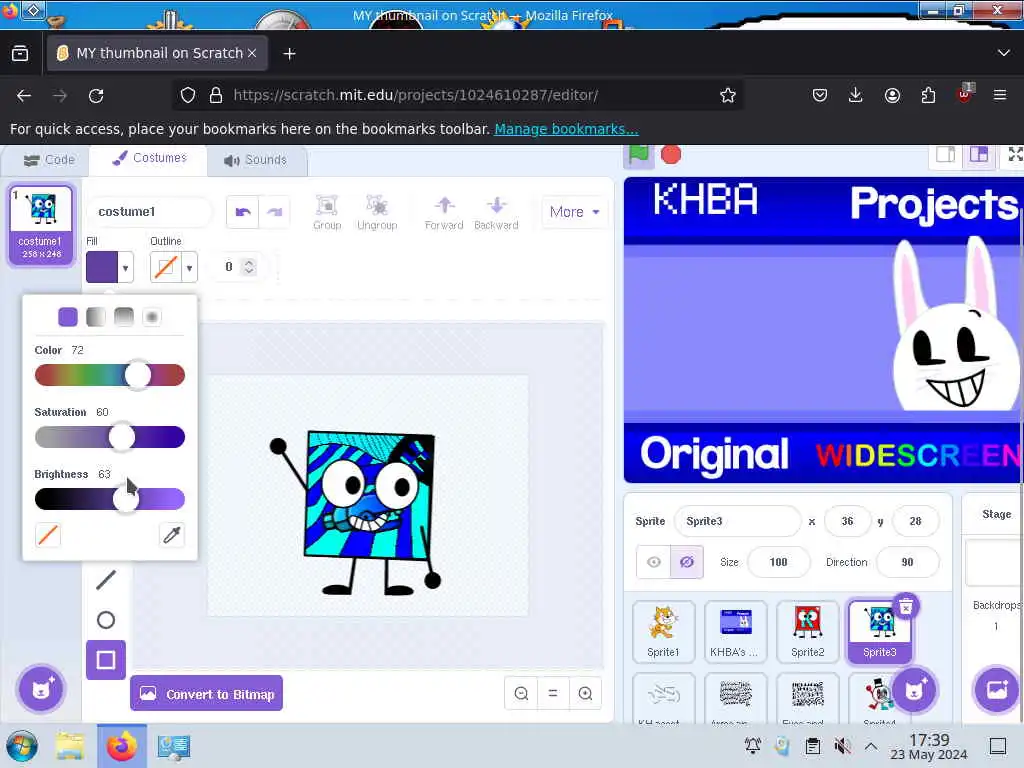Open the Choose a Sprite button
Image resolution: width=1024 pixels, height=768 pixels.
coord(914,689)
